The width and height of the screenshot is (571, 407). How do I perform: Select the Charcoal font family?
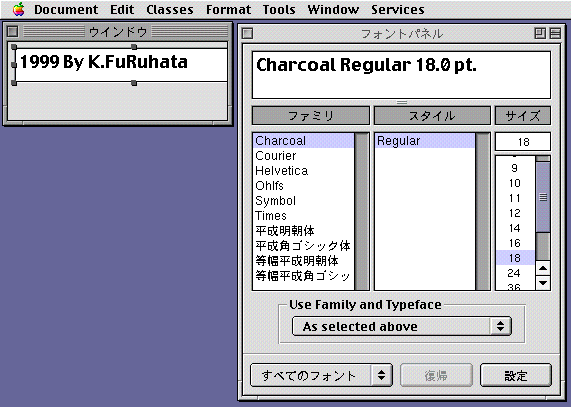(303, 141)
